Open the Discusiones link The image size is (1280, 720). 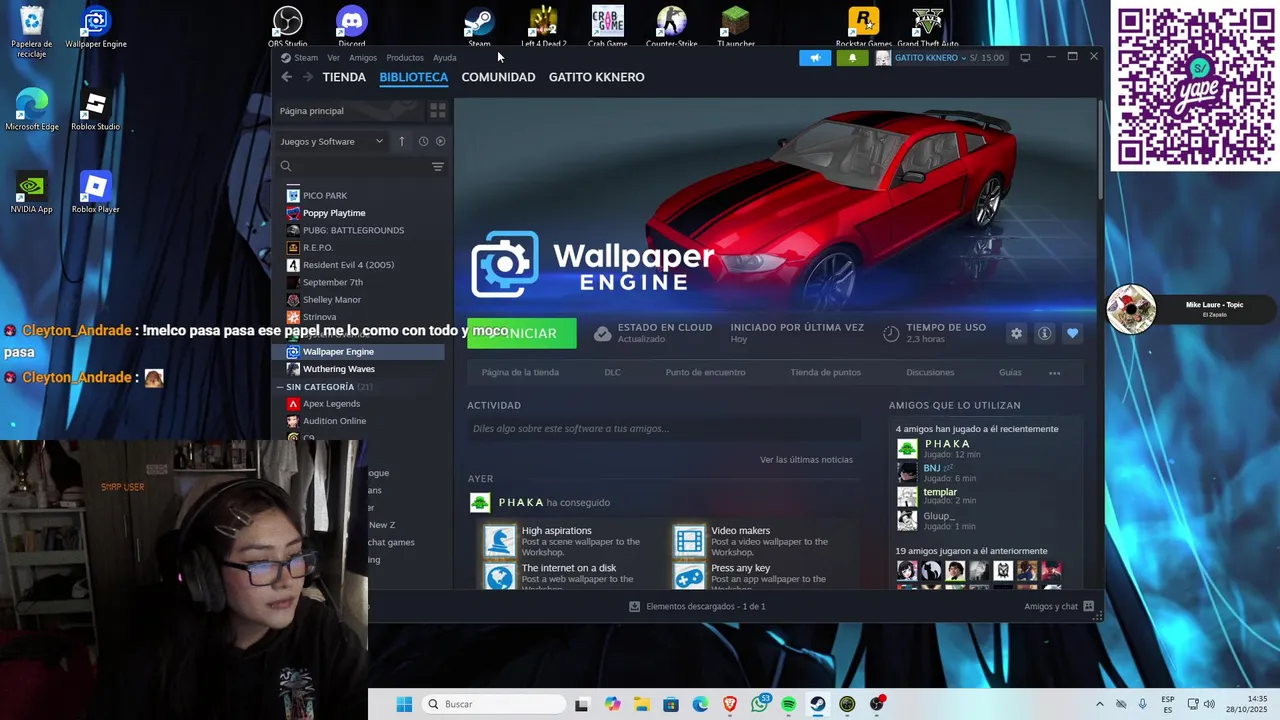pyautogui.click(x=930, y=372)
